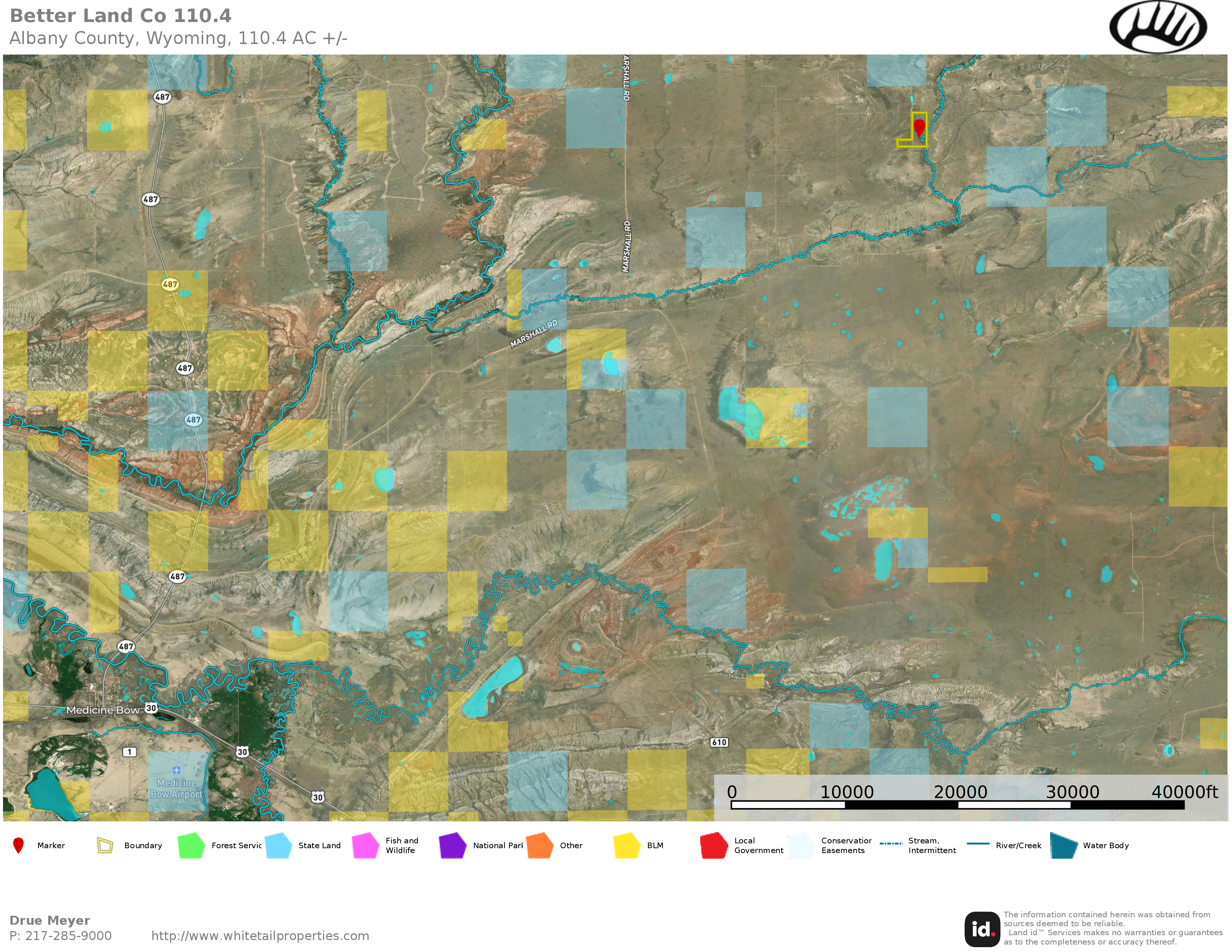1232x952 pixels.
Task: Click the yellow BLM legend swatch
Action: pos(627,845)
